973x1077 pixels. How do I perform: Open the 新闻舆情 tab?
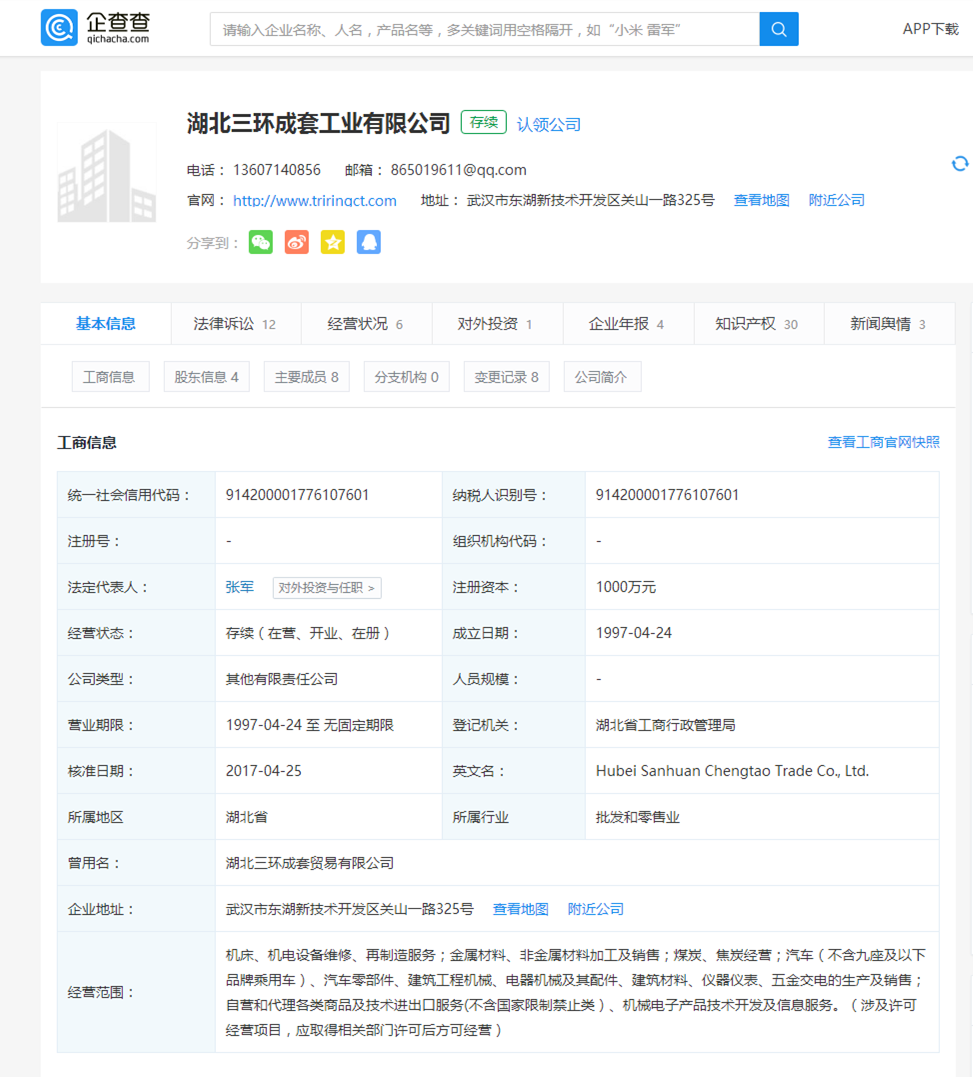890,324
